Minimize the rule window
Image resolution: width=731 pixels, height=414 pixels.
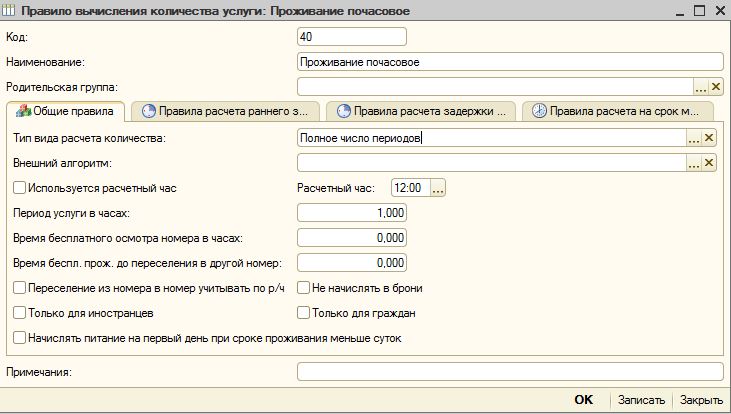tap(680, 13)
